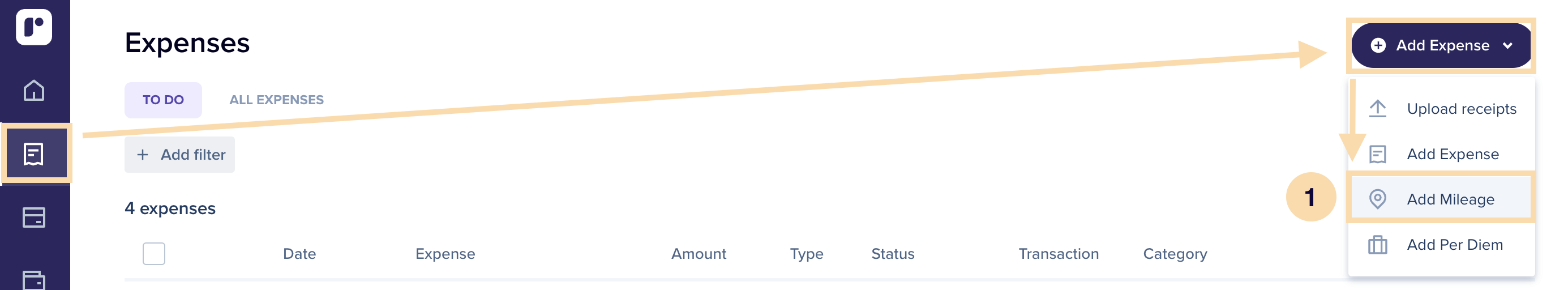Switch to the TO DO tab
The image size is (1568, 290).
tap(163, 100)
